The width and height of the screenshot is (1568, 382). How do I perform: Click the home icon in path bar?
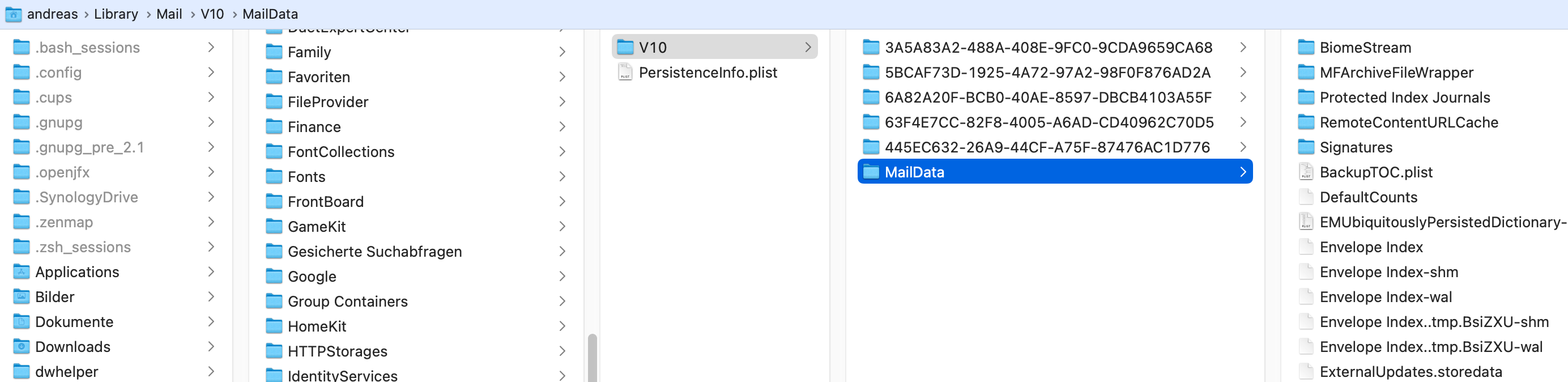tap(13, 14)
